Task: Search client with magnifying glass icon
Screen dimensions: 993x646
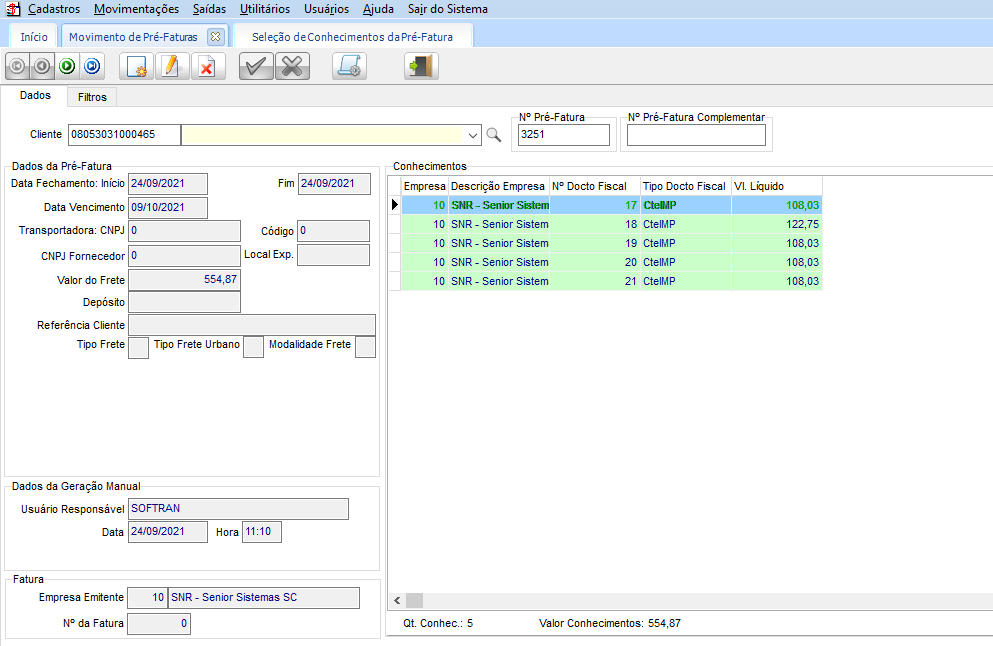Action: (x=493, y=135)
